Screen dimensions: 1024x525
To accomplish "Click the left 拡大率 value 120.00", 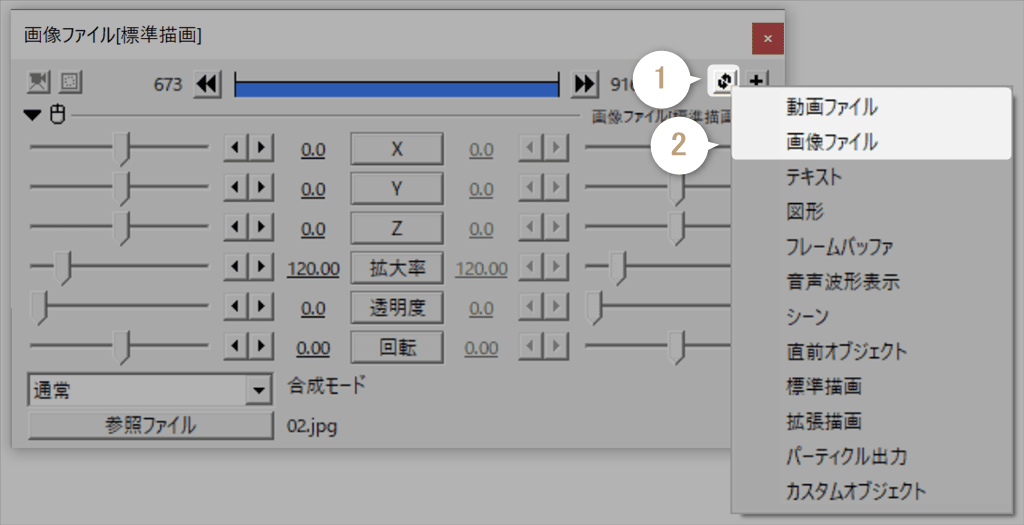I will (x=313, y=269).
